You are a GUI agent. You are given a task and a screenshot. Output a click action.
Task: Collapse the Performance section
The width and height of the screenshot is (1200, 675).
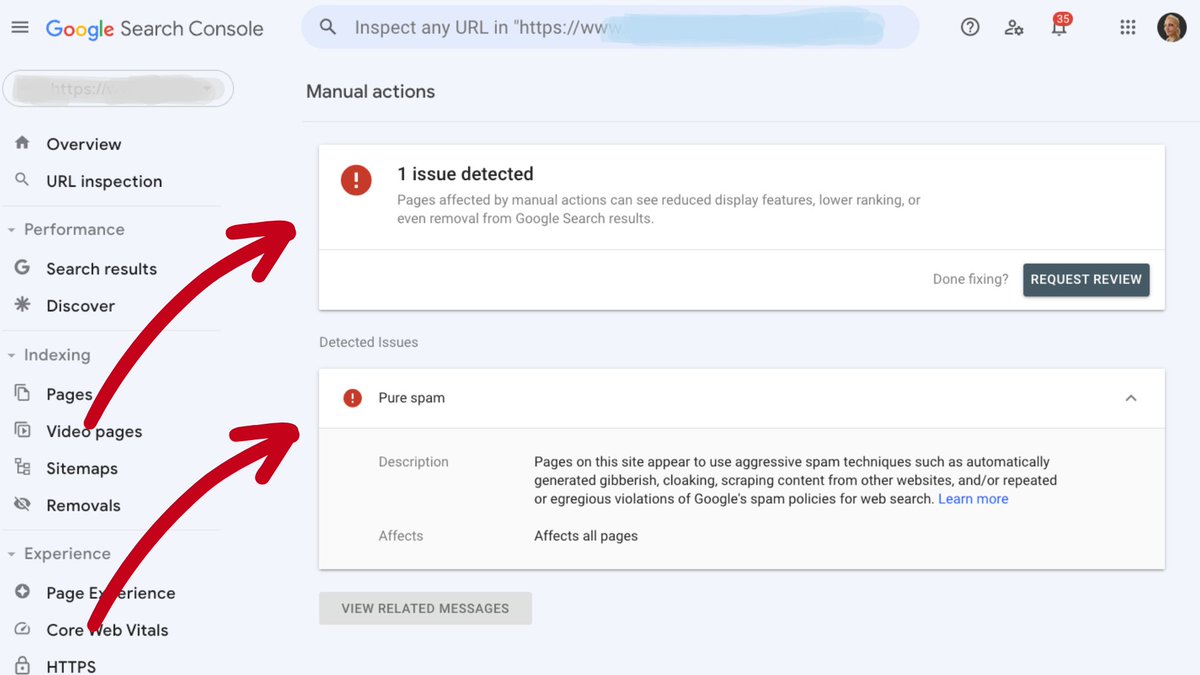10,229
